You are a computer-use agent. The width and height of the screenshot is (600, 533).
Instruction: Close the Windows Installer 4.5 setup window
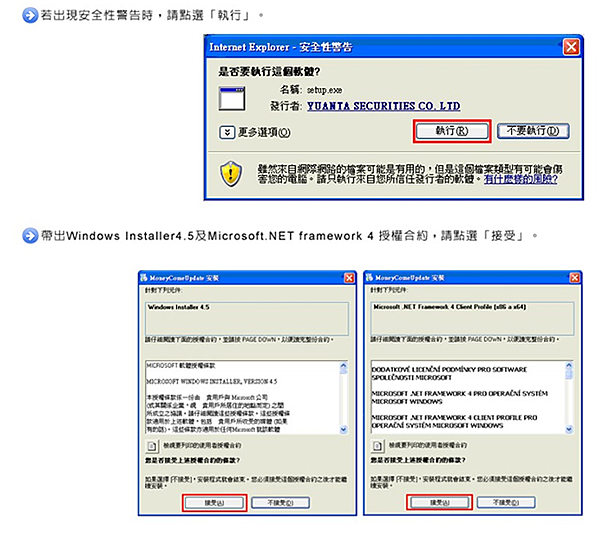point(349,278)
